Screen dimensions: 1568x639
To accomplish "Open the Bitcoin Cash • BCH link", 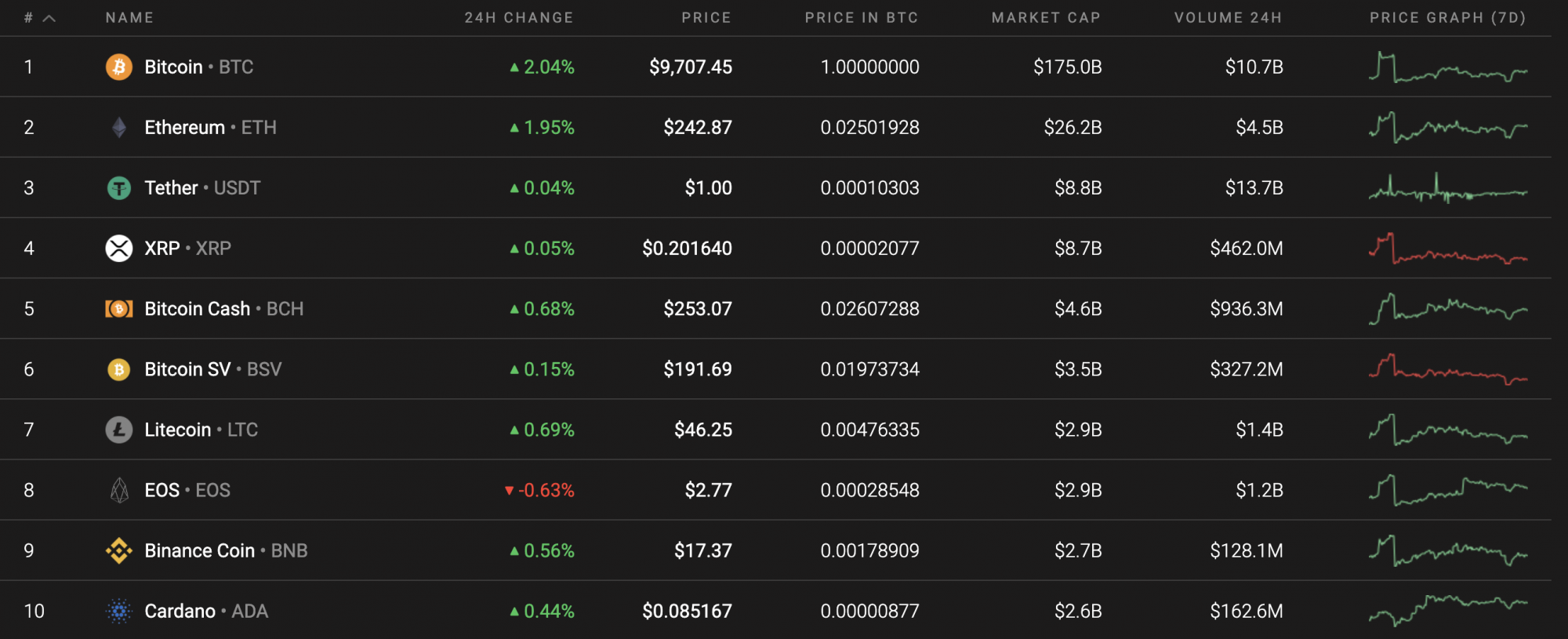I will [223, 309].
